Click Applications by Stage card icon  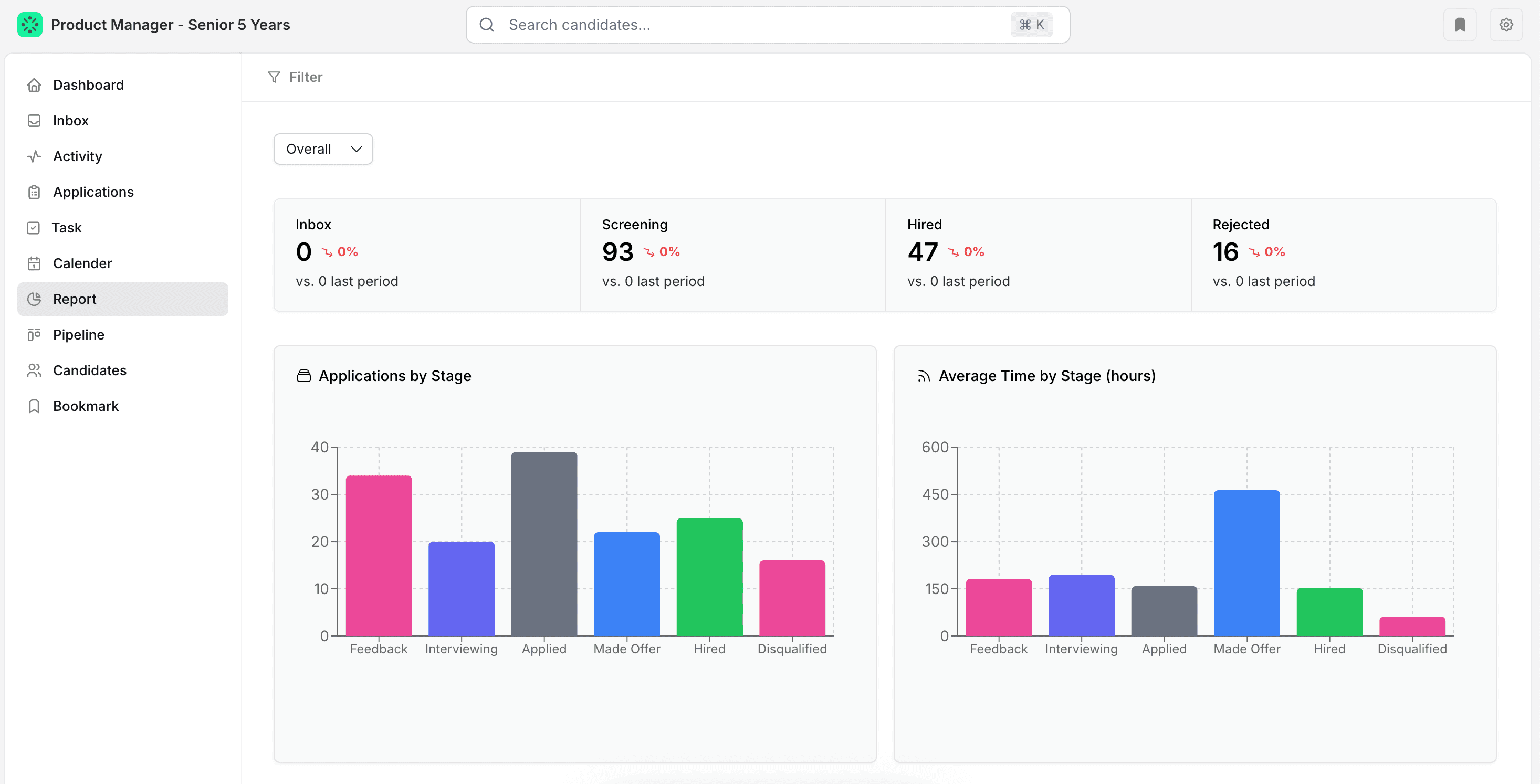pos(303,376)
